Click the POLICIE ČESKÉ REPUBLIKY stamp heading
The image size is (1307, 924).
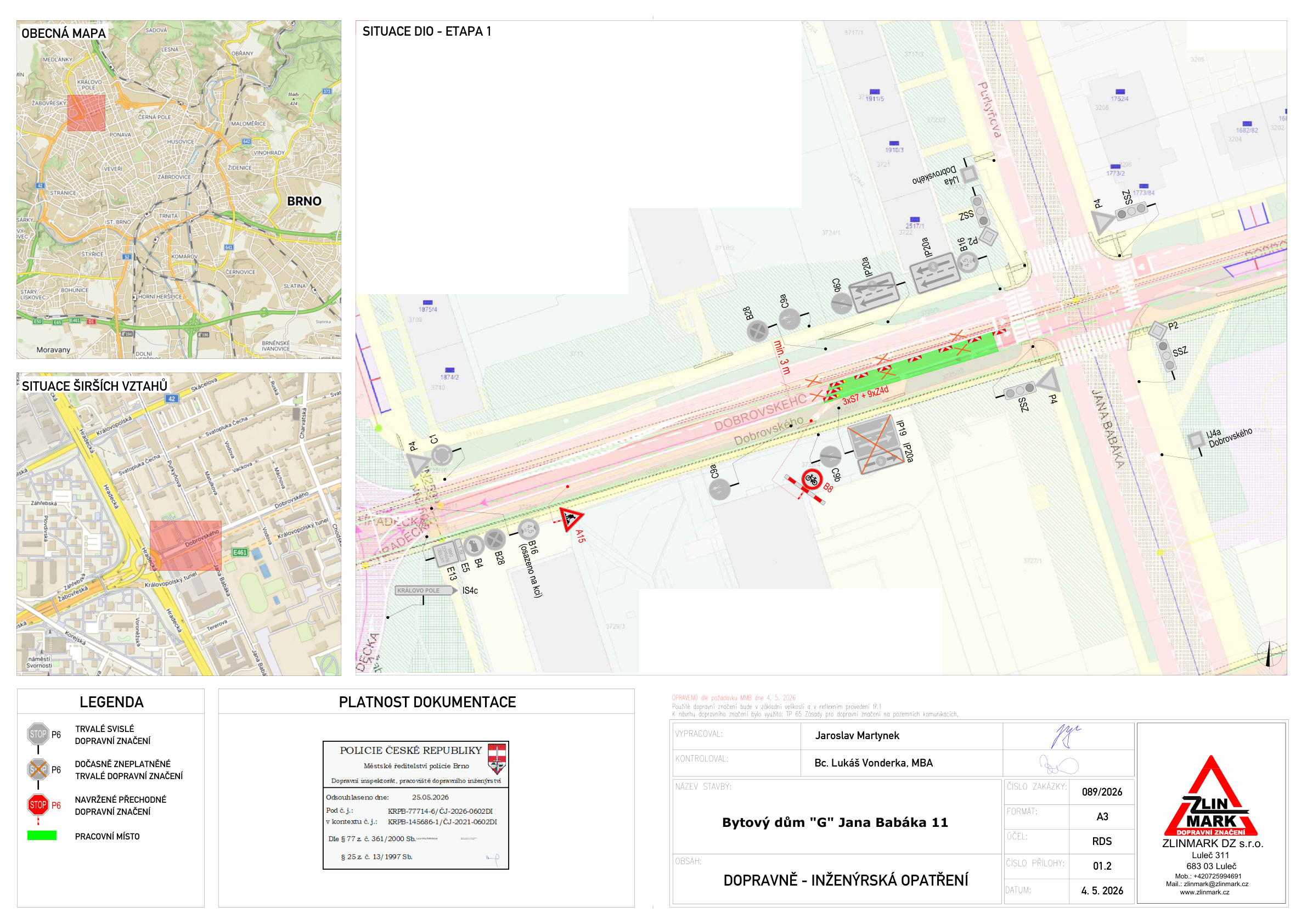(x=411, y=751)
